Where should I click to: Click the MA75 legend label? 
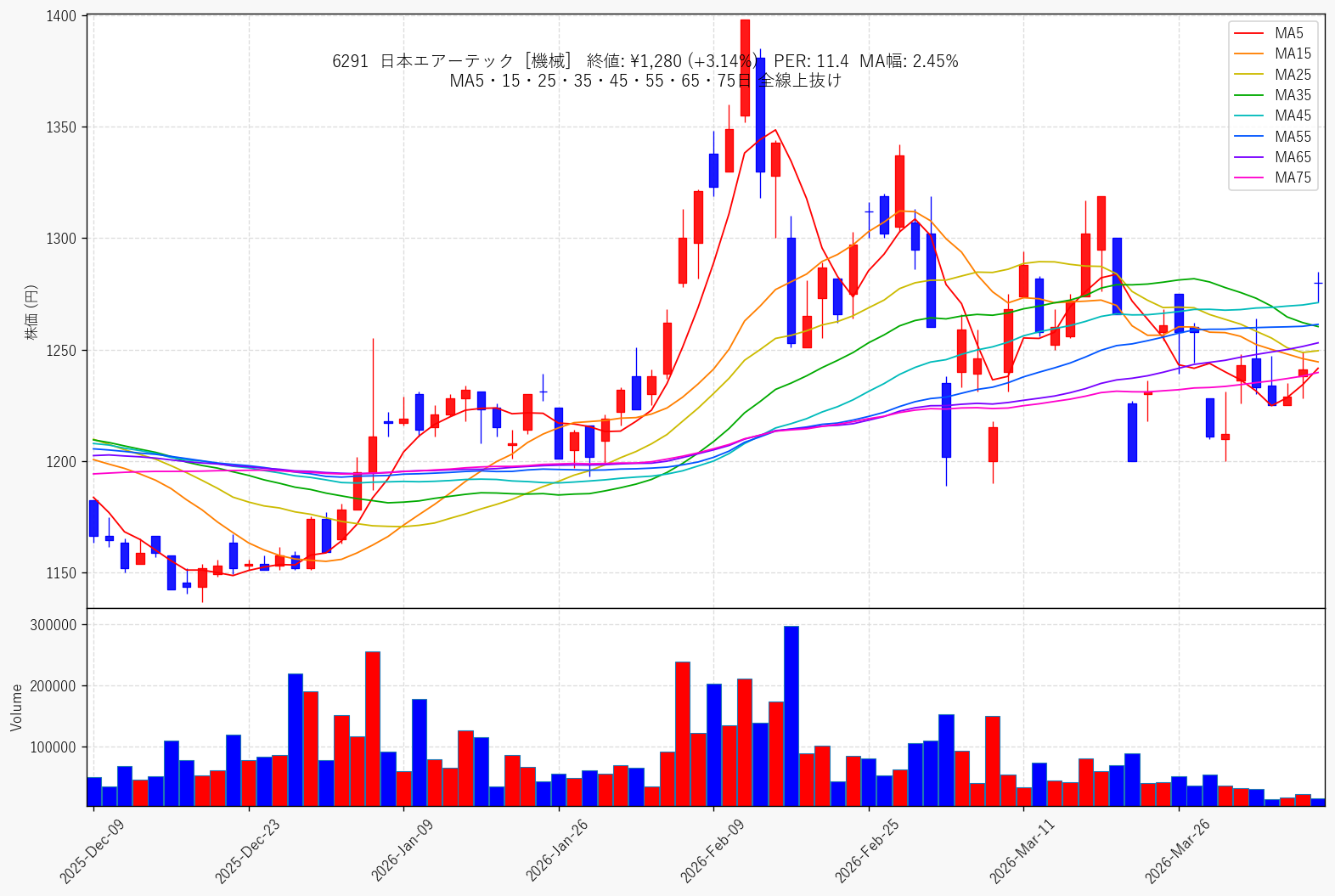1293,178
